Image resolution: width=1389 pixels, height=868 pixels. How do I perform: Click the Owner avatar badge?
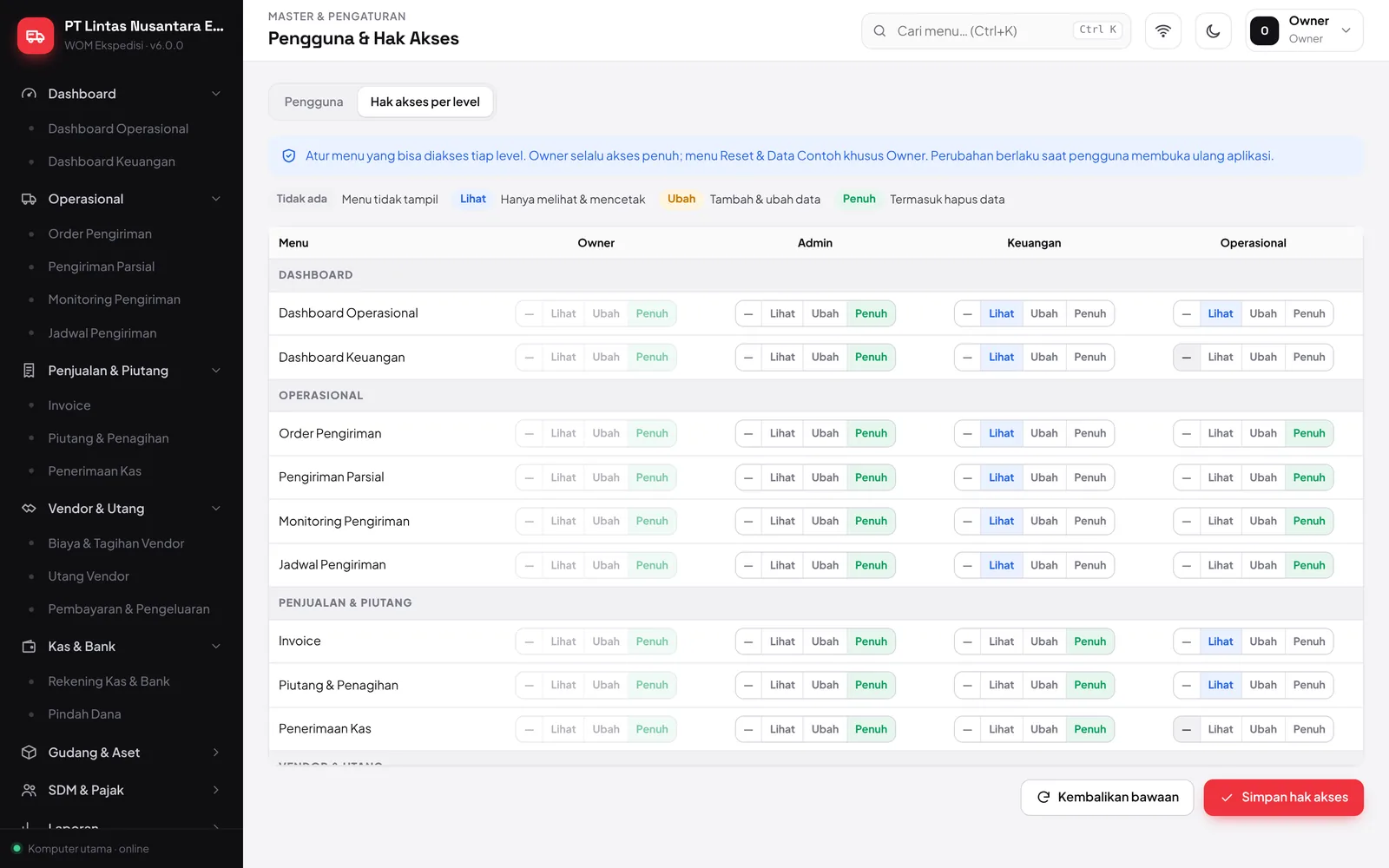point(1264,30)
